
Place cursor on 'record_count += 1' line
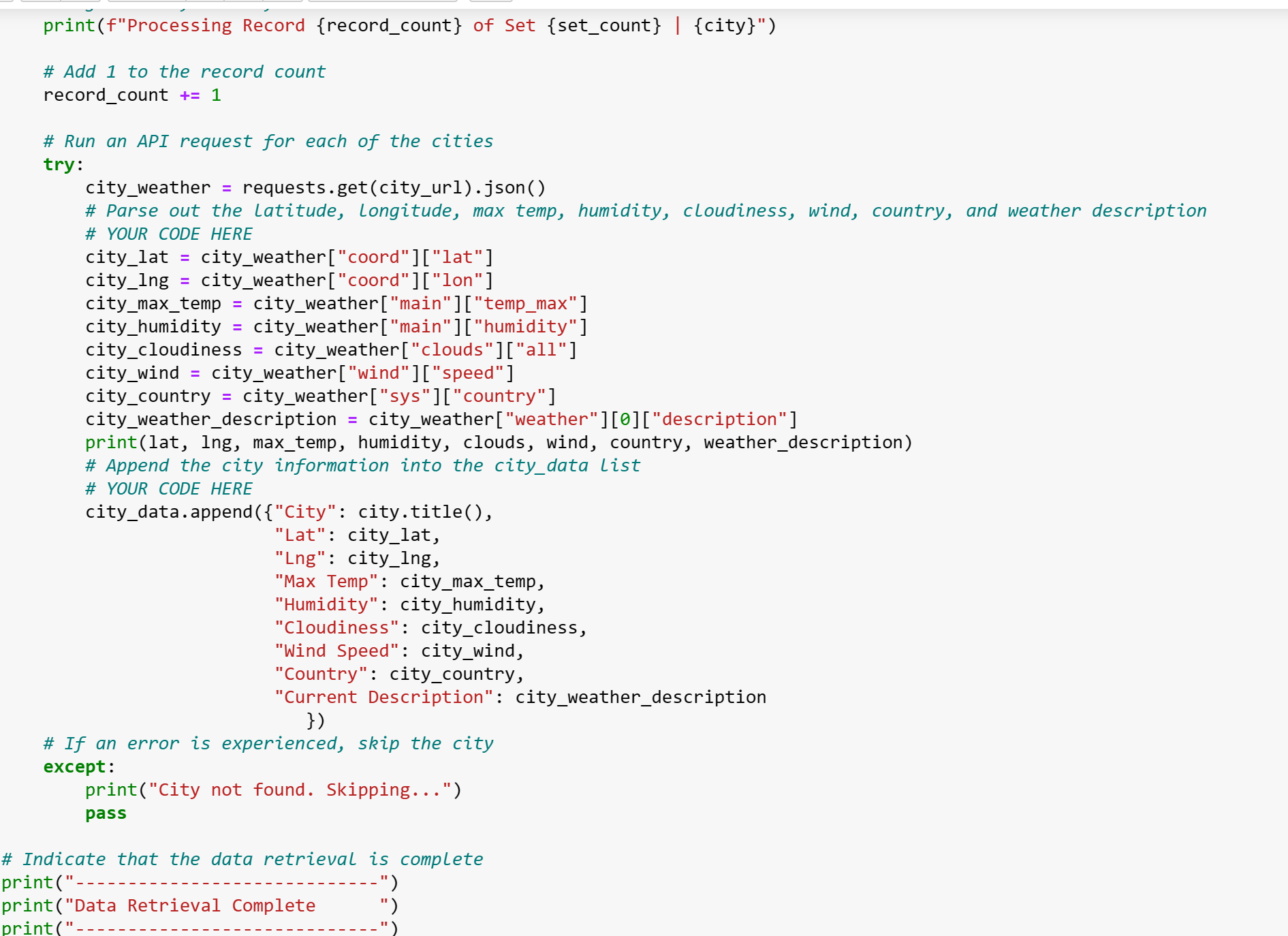pyautogui.click(x=132, y=95)
